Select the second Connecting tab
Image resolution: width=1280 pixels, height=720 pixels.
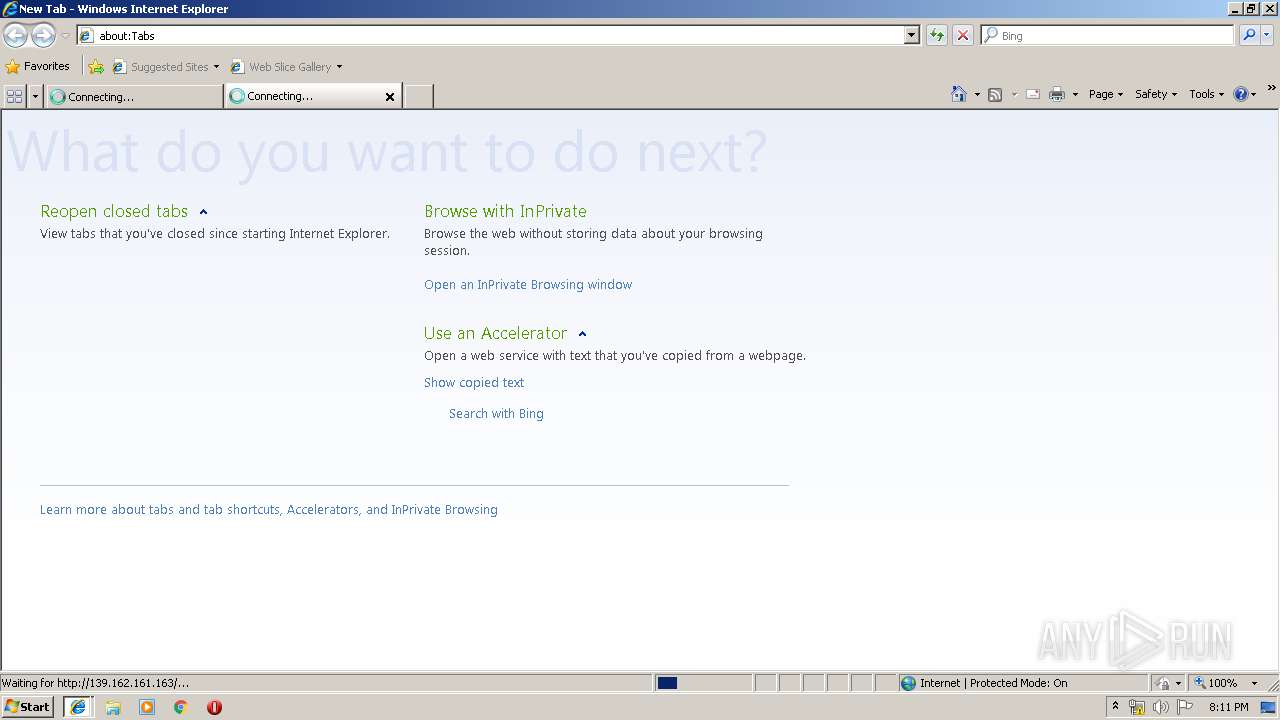pyautogui.click(x=305, y=96)
